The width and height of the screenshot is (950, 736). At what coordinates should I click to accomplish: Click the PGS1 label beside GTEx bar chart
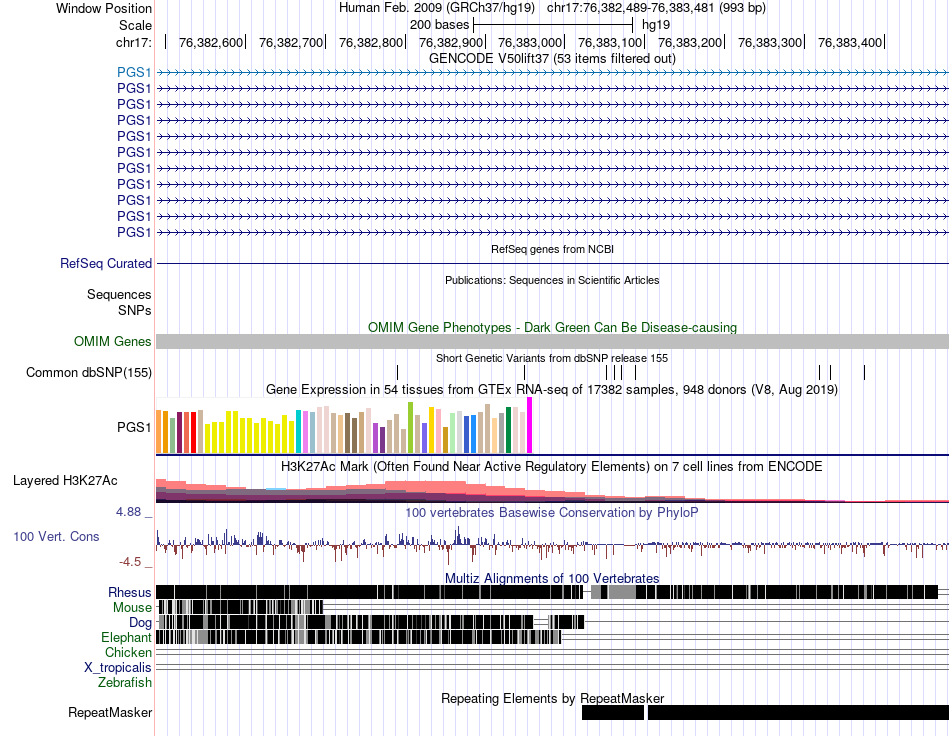click(134, 428)
